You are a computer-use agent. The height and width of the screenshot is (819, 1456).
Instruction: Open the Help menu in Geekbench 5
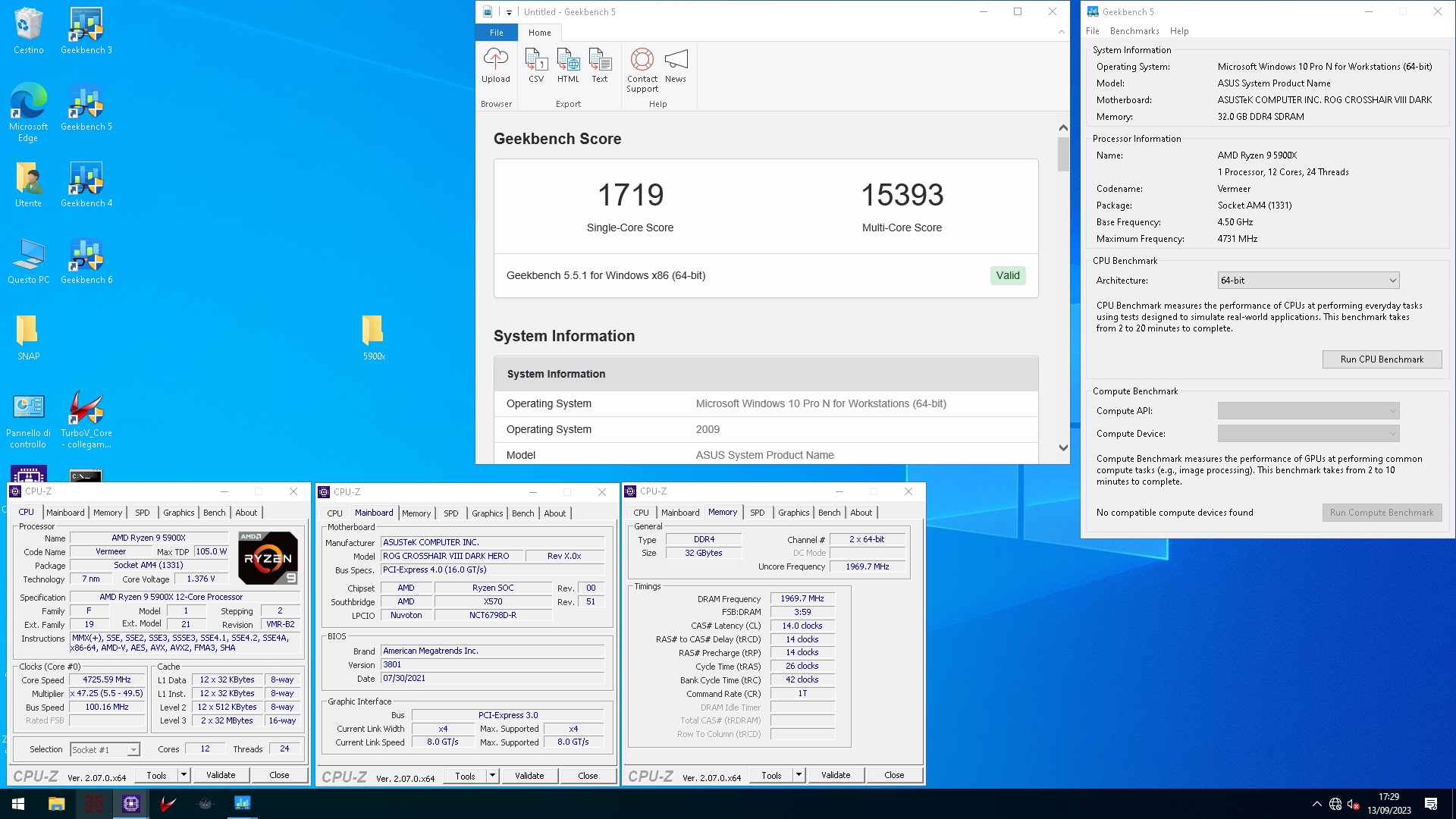[x=1179, y=31]
